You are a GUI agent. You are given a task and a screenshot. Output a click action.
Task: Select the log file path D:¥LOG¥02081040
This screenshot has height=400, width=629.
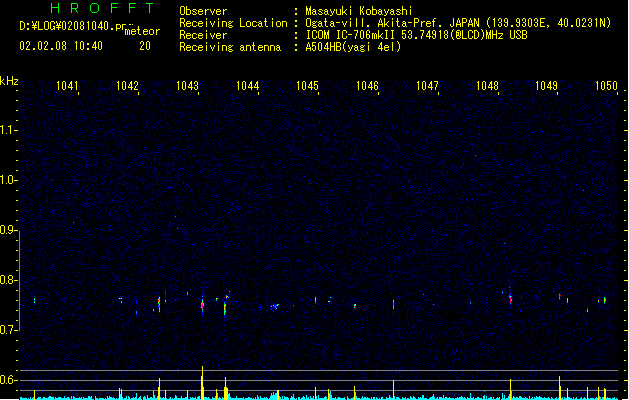(72, 26)
